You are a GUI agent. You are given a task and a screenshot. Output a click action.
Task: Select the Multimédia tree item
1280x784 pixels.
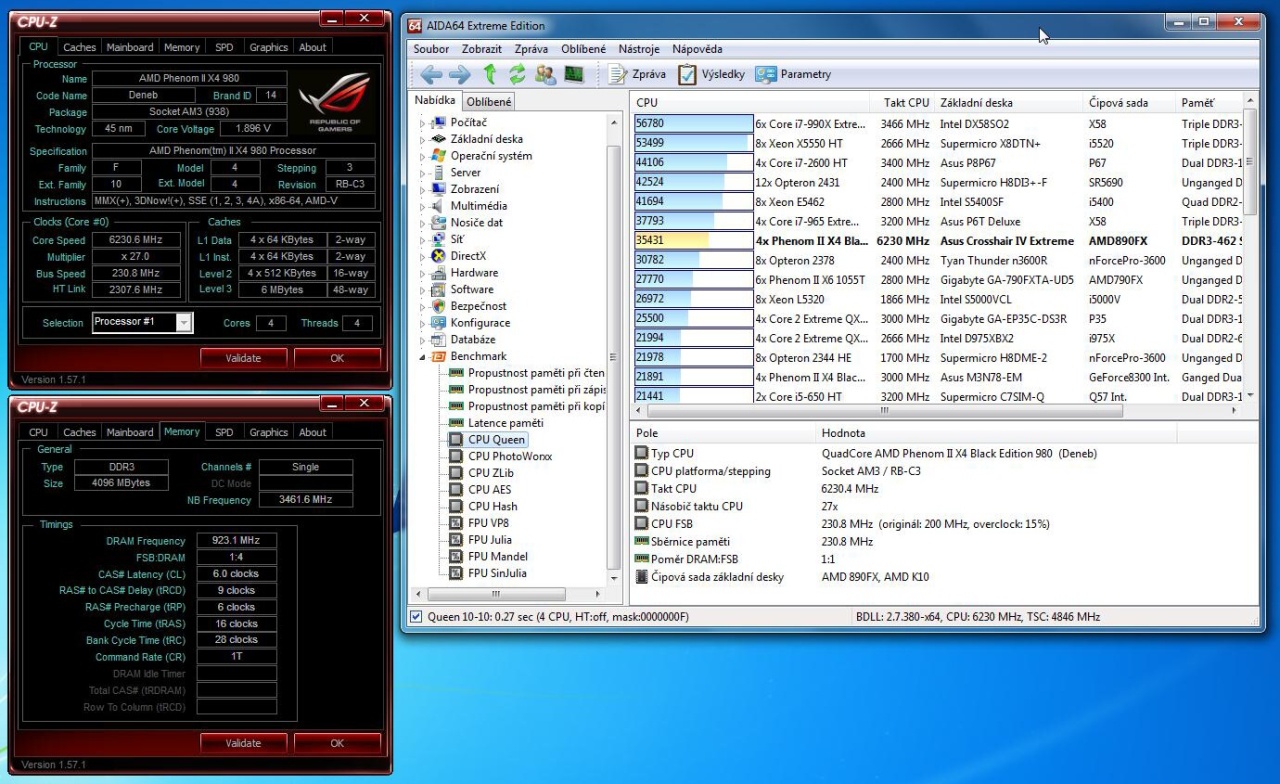pyautogui.click(x=478, y=206)
